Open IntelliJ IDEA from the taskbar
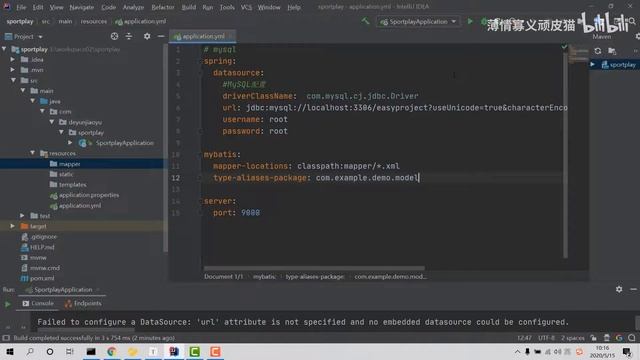Image resolution: width=640 pixels, height=360 pixels. click(x=174, y=352)
